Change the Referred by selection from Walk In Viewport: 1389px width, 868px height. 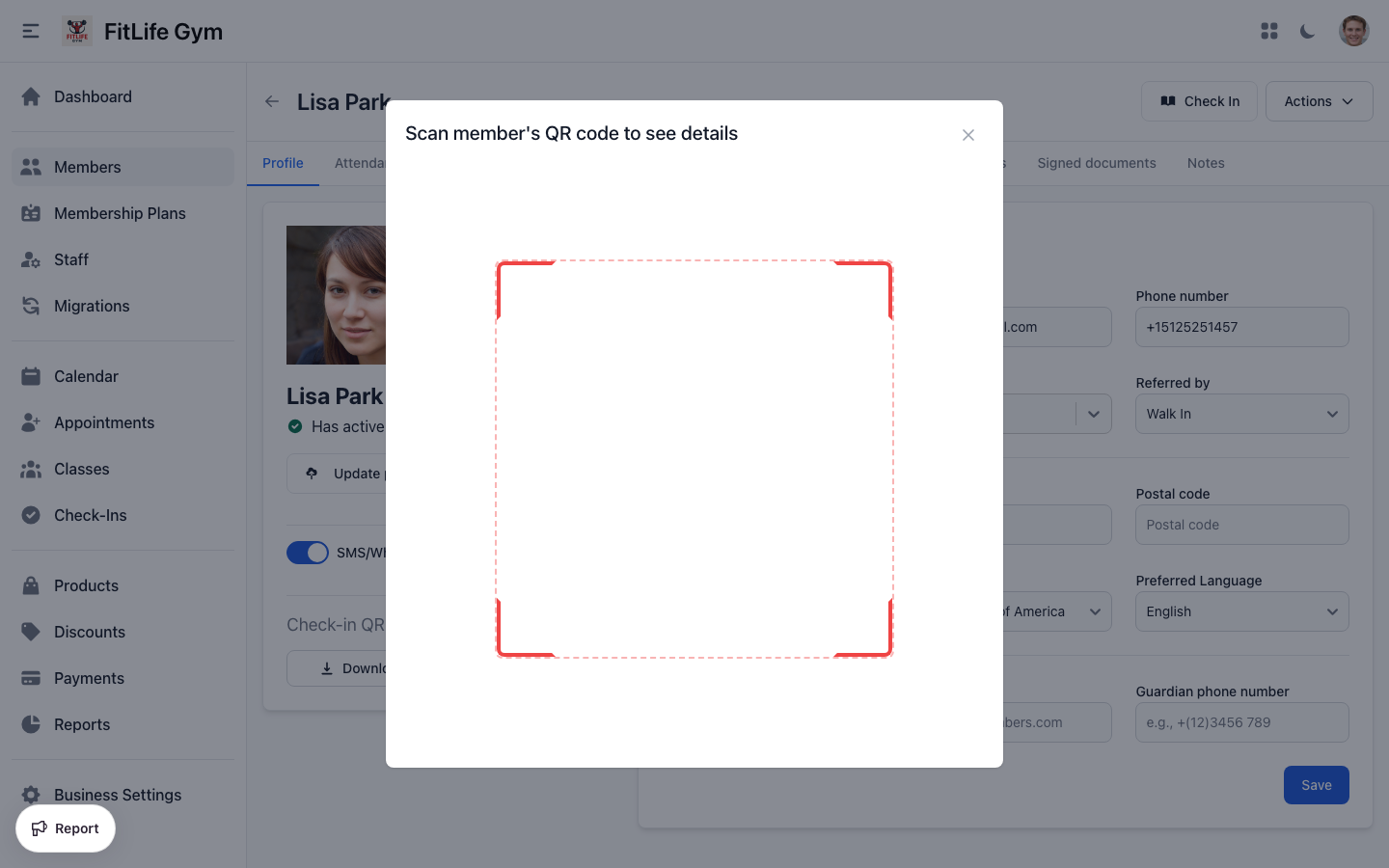click(1241, 414)
